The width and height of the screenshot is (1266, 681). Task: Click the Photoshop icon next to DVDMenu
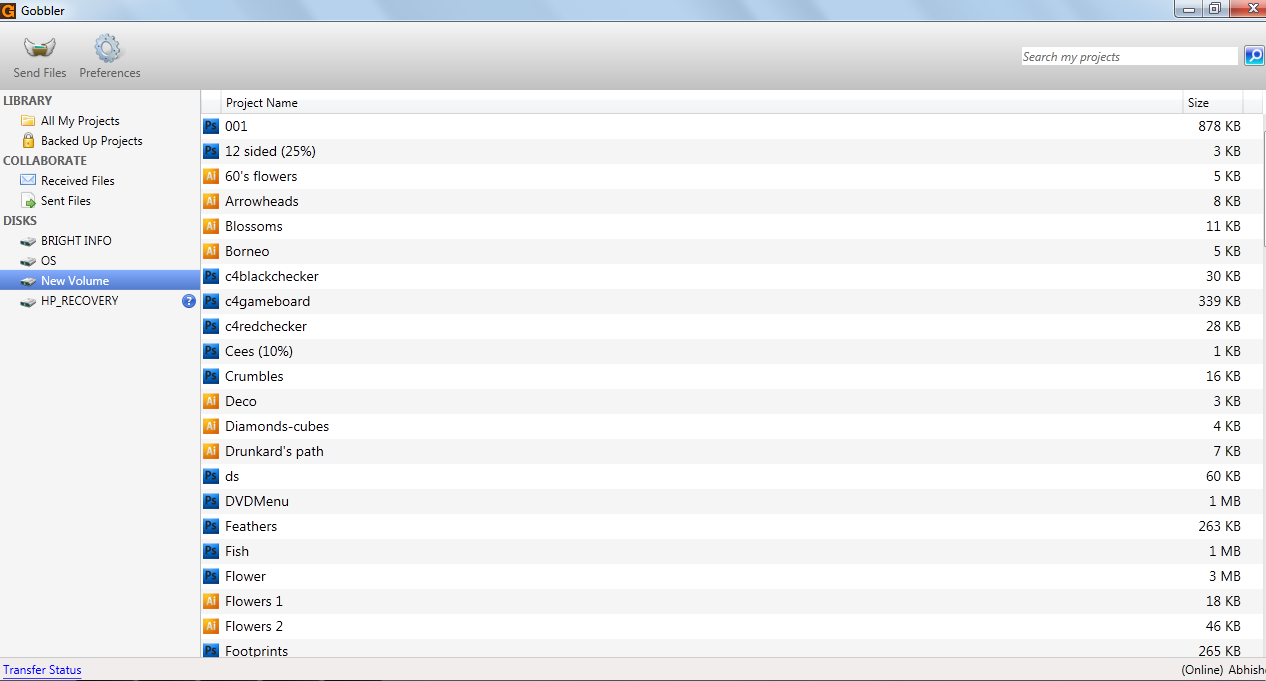pyautogui.click(x=211, y=501)
